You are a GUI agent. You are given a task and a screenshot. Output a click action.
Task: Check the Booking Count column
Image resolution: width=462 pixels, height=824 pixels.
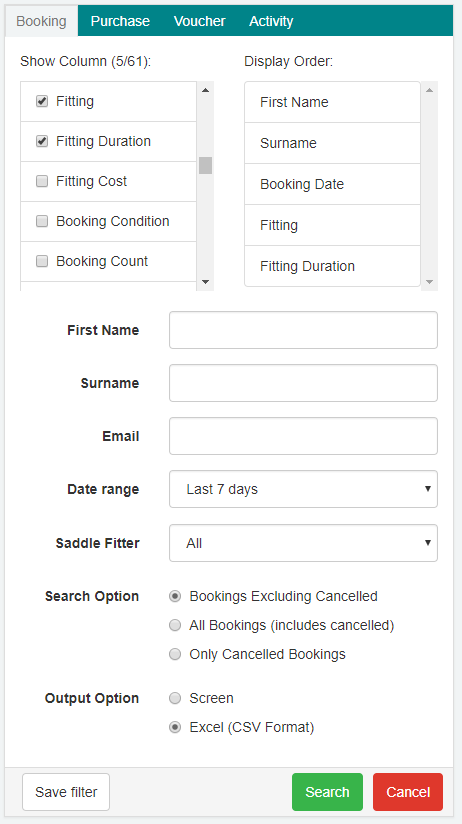(42, 261)
